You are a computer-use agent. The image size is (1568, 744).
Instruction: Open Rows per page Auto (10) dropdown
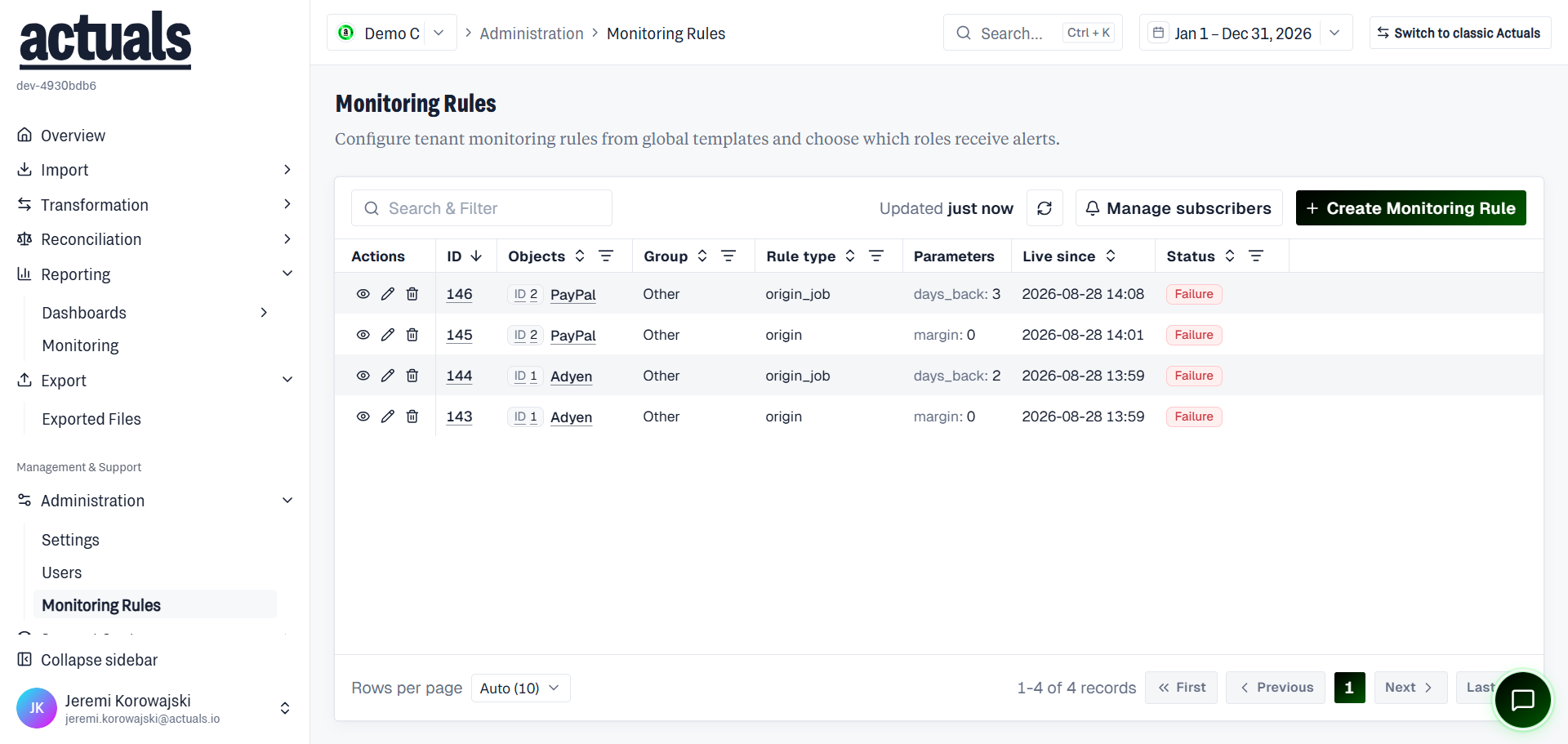tap(520, 688)
